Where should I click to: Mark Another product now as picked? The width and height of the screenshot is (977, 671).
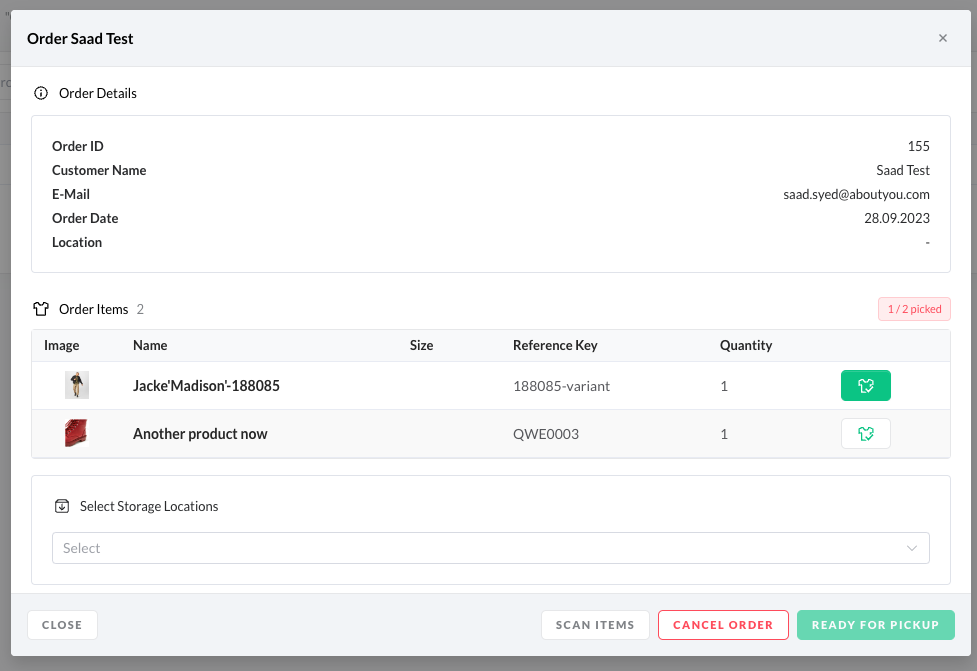pyautogui.click(x=865, y=433)
